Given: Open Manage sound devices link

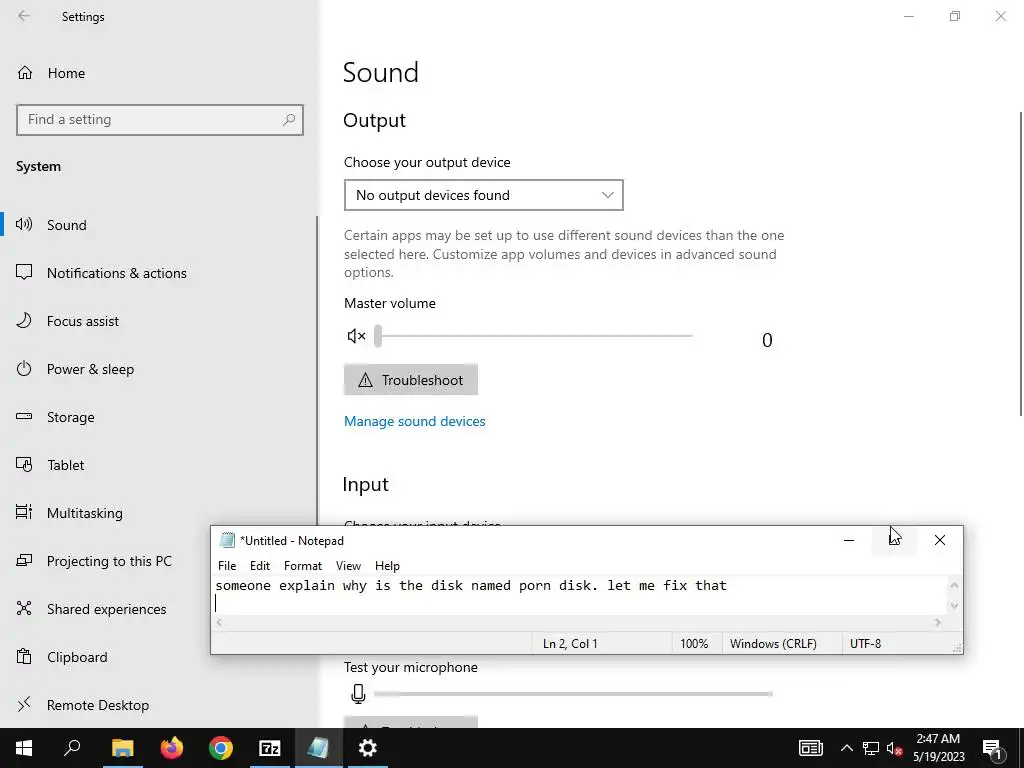Looking at the screenshot, I should pyautogui.click(x=415, y=421).
